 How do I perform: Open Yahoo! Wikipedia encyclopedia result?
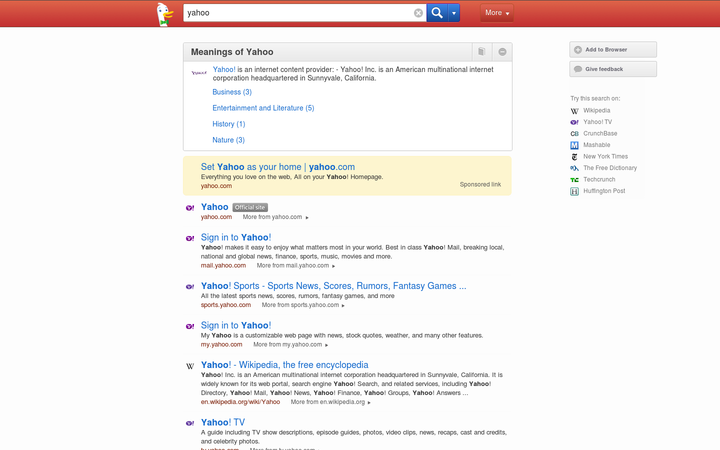[284, 365]
